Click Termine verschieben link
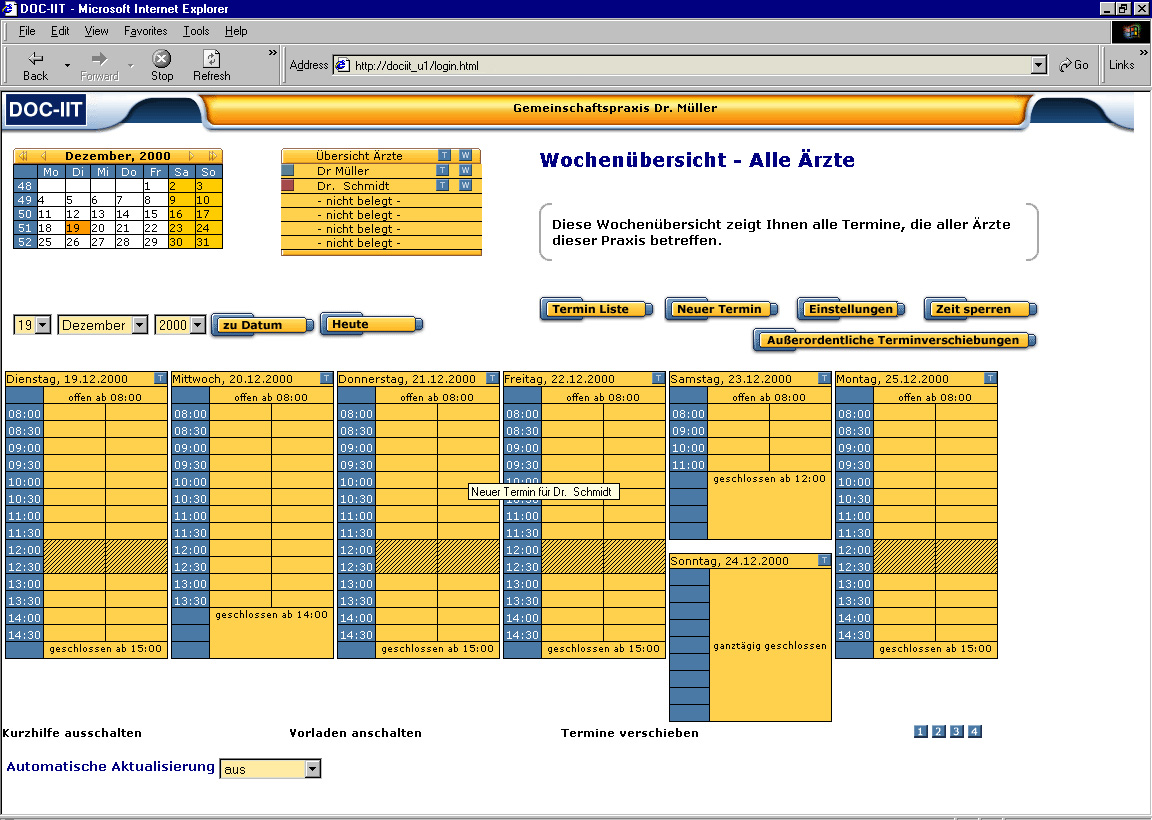 630,733
